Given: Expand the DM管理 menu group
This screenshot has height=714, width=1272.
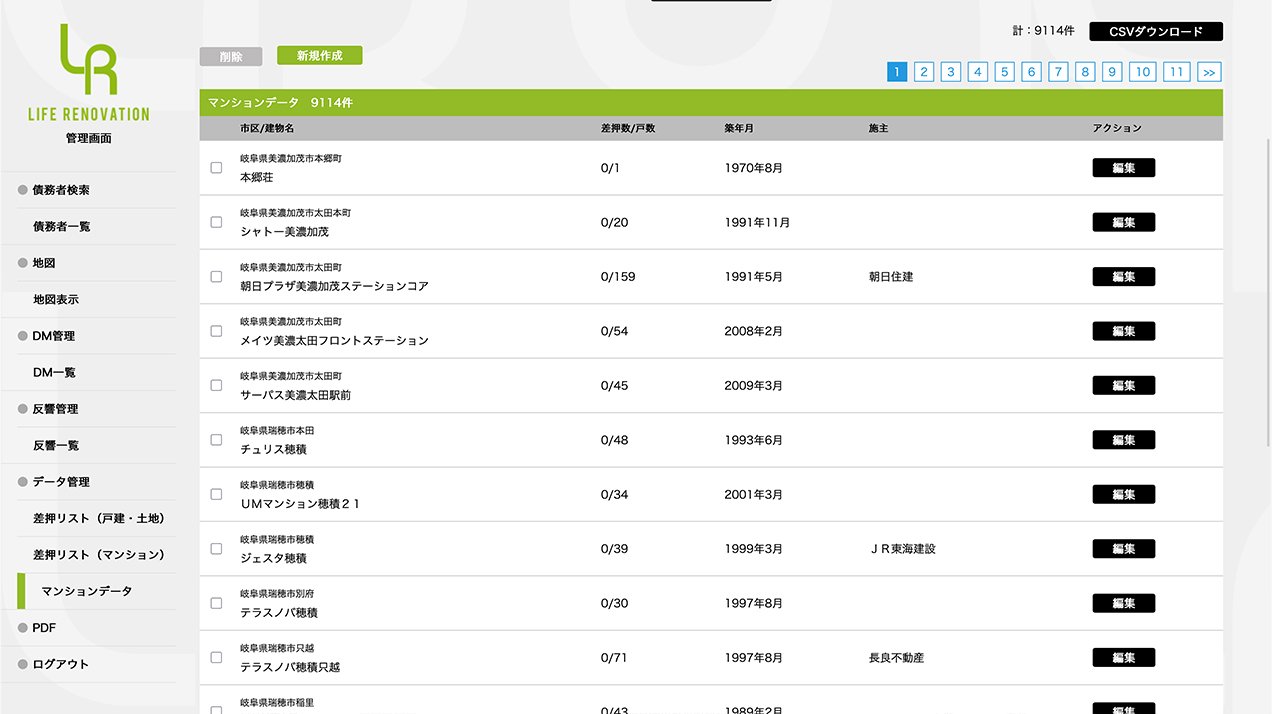Looking at the screenshot, I should coord(53,336).
